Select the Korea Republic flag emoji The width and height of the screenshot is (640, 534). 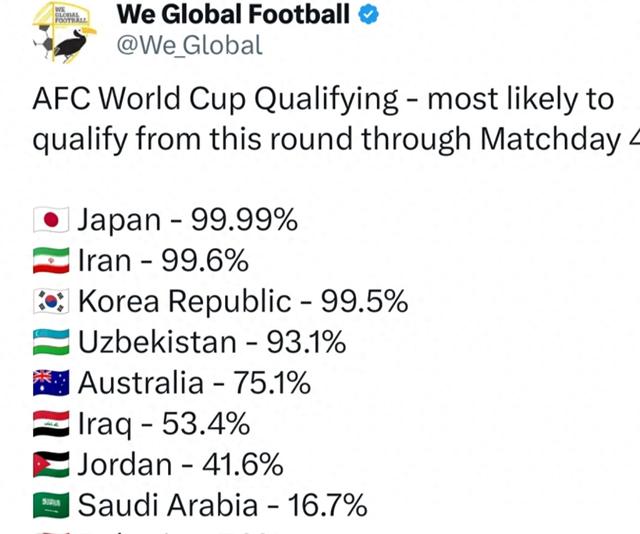click(x=51, y=301)
